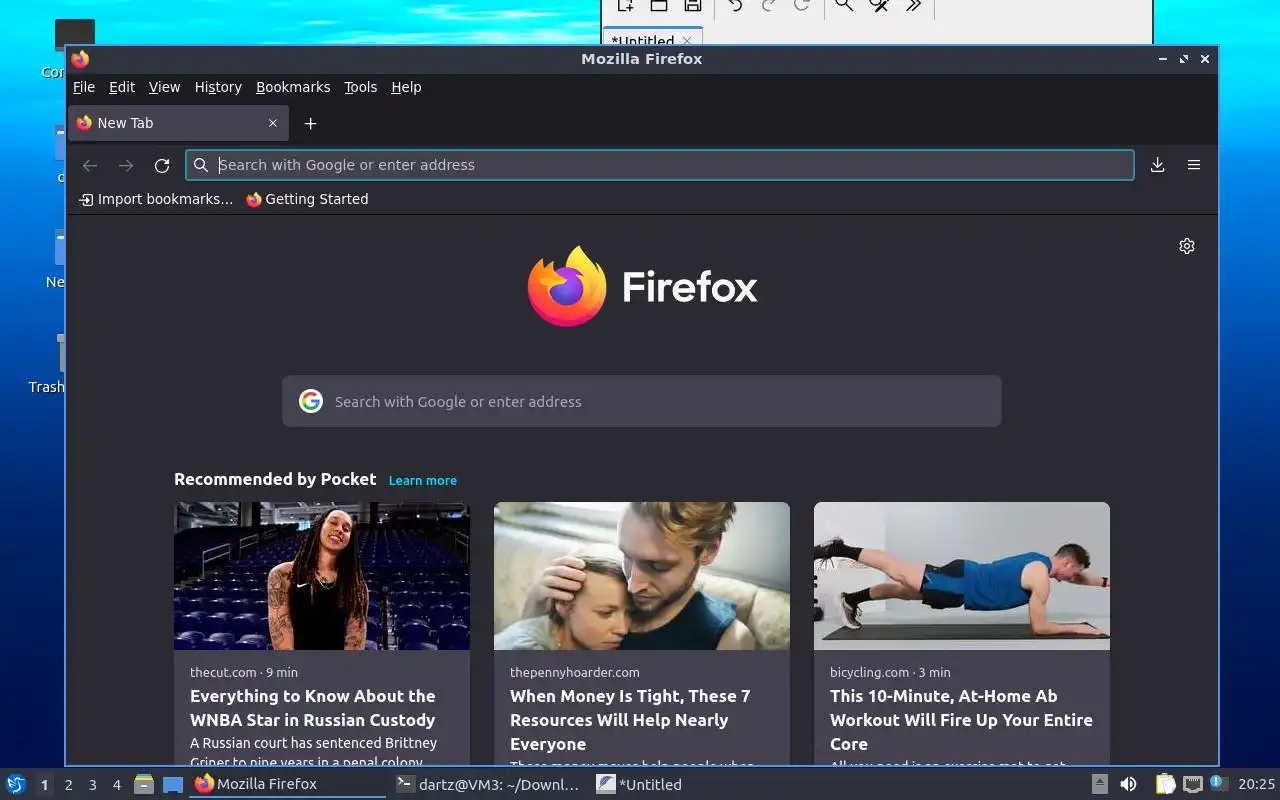1280x800 pixels.
Task: Click the update notification tray icon
Action: coord(1217,783)
